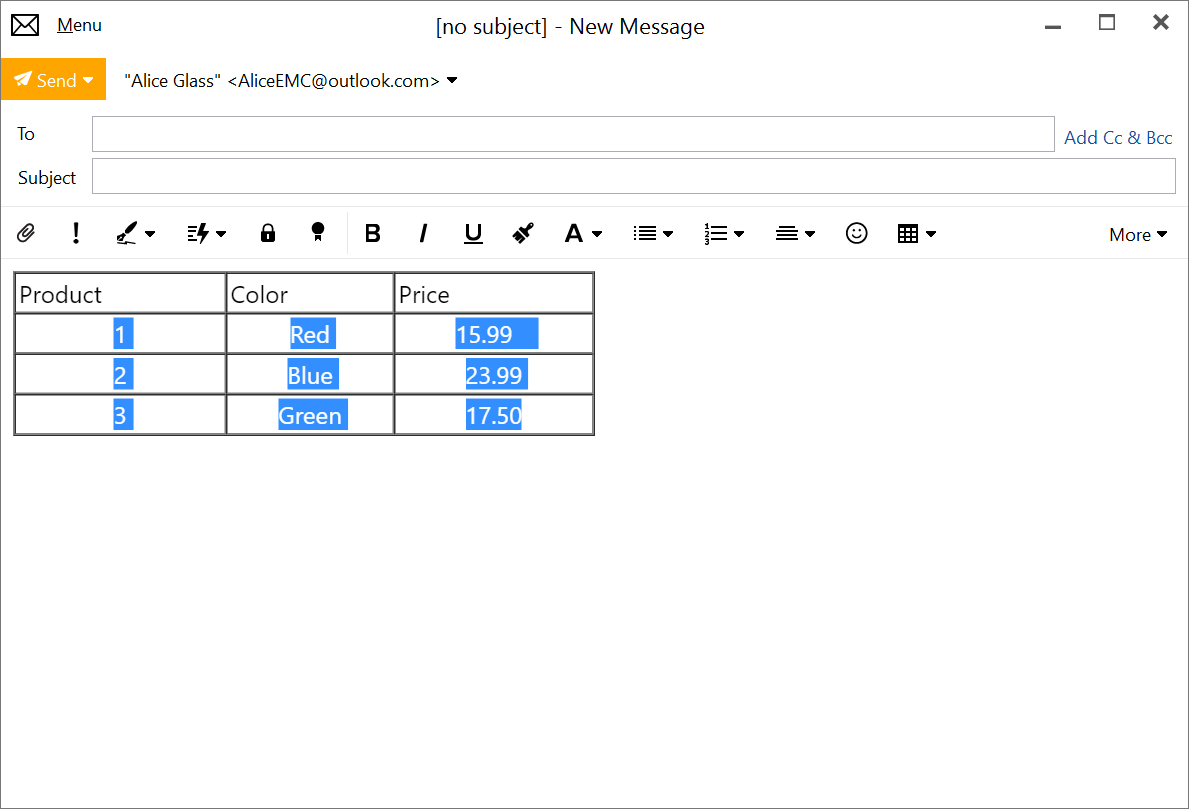This screenshot has width=1189, height=809.
Task: Toggle message encryption with the lock icon
Action: tap(268, 233)
